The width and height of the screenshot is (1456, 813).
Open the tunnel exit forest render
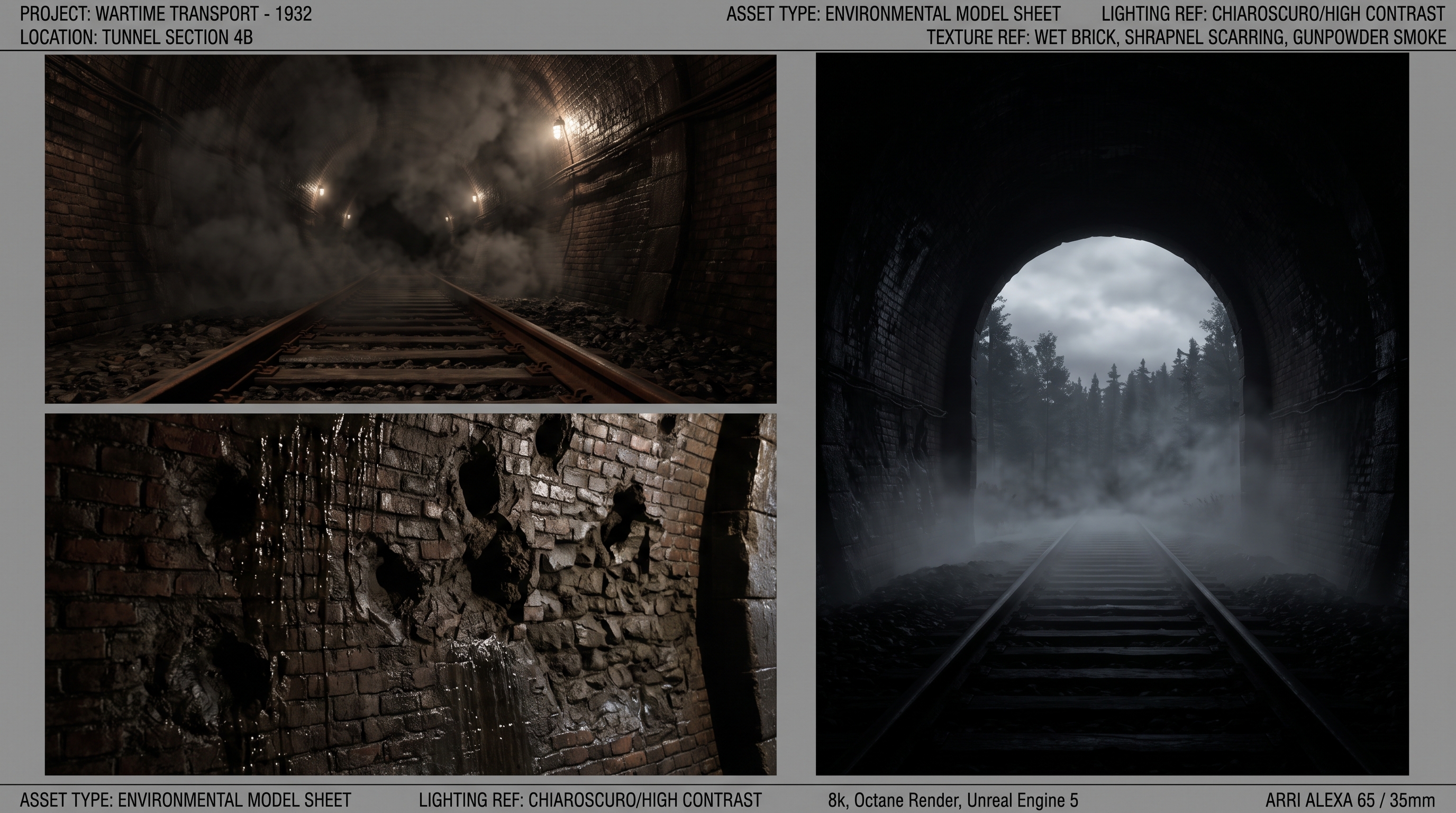point(1112,414)
